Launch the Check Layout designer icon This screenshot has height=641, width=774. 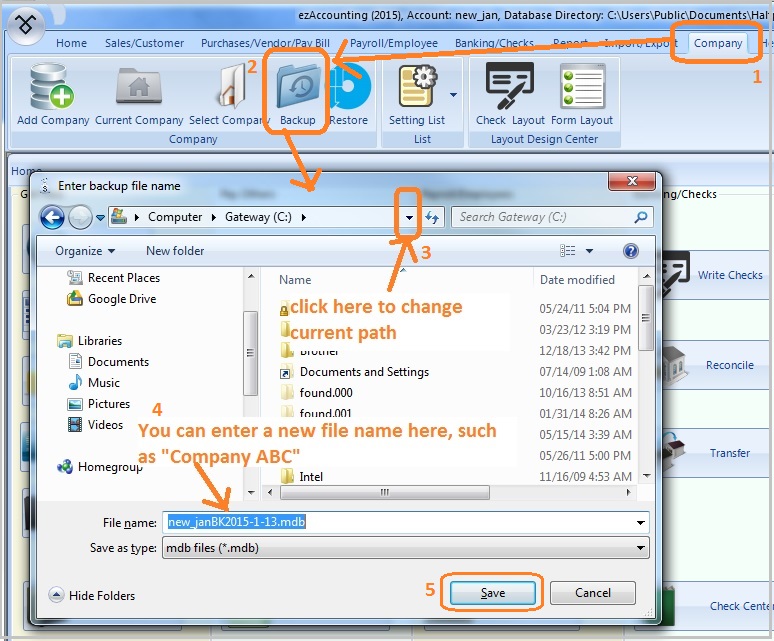click(x=509, y=89)
